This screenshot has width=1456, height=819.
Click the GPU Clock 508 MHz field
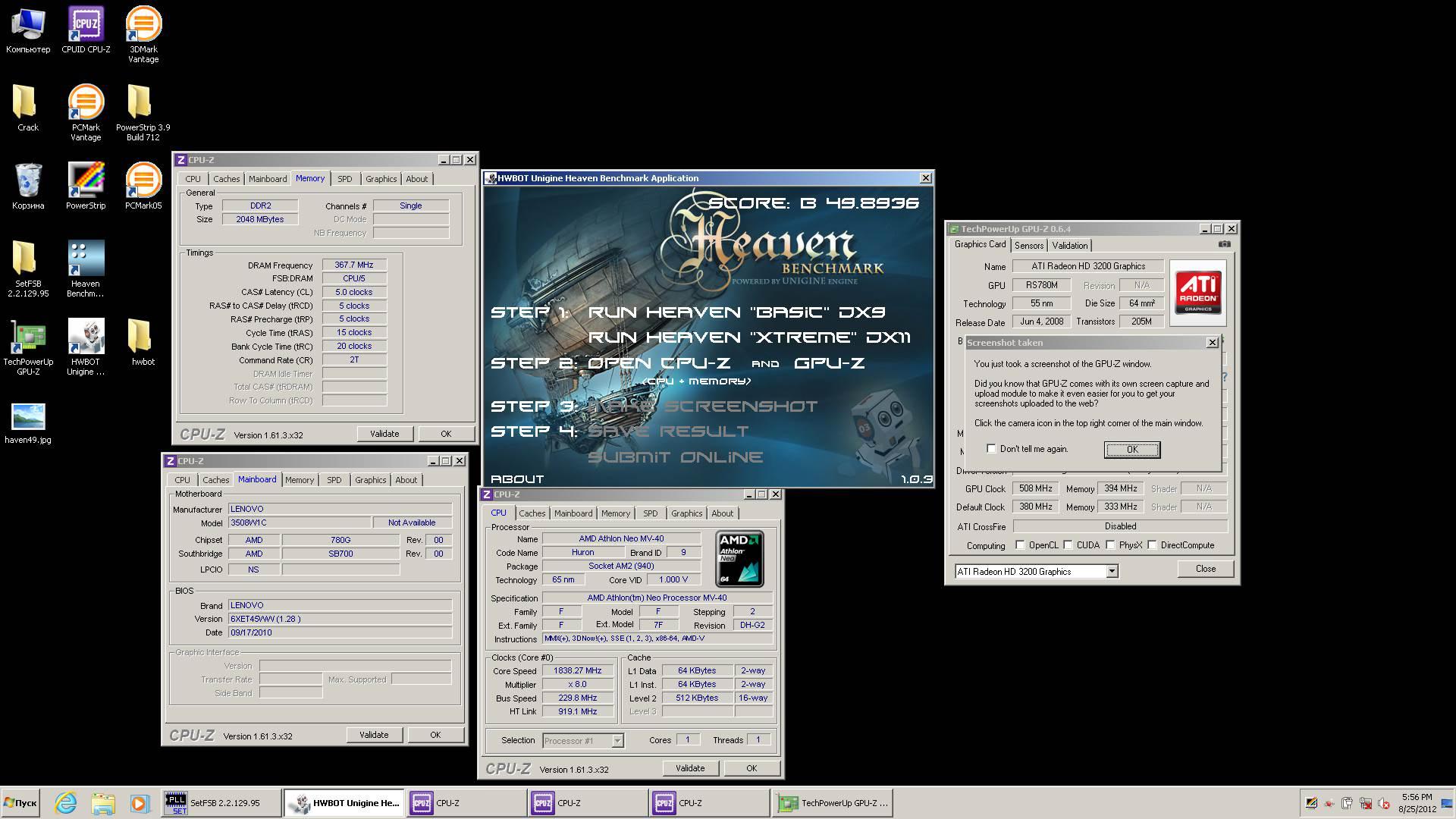click(x=1035, y=489)
